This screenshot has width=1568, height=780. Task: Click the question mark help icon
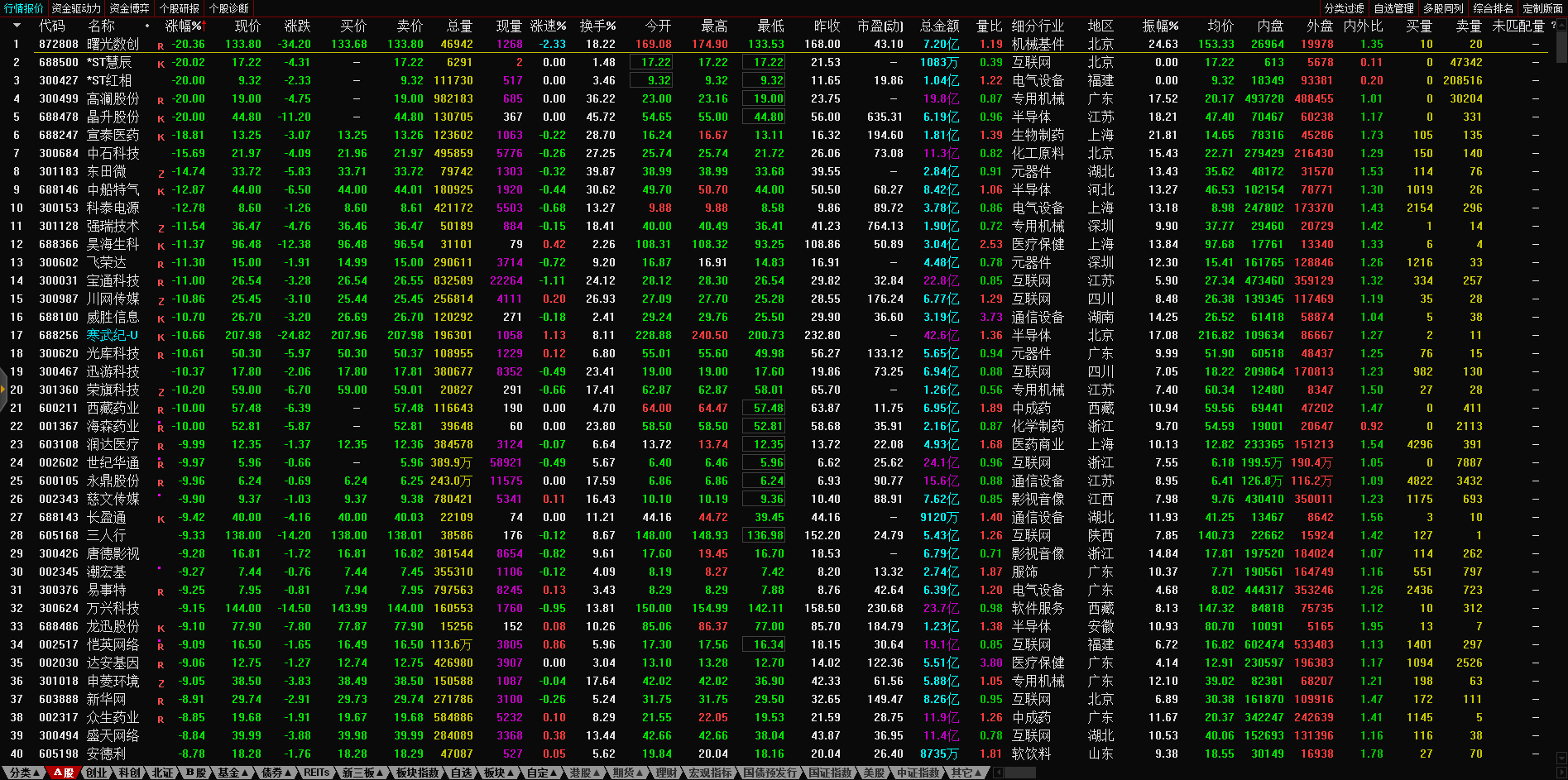1553,26
